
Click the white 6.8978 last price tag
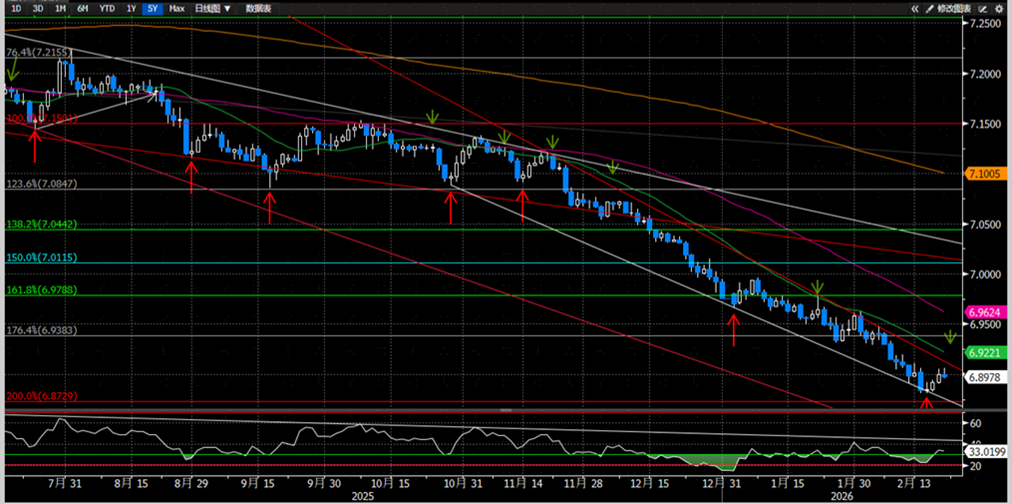pos(986,378)
